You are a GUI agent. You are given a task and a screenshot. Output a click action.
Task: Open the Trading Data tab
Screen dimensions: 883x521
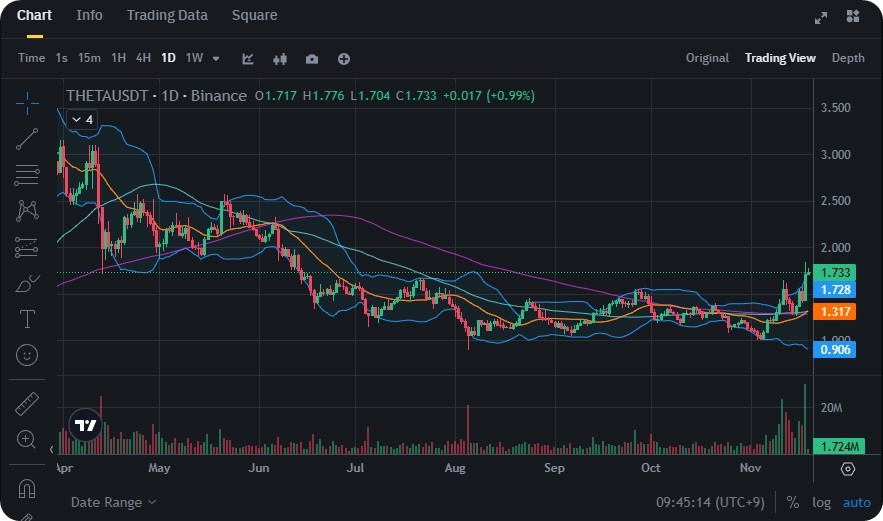167,15
